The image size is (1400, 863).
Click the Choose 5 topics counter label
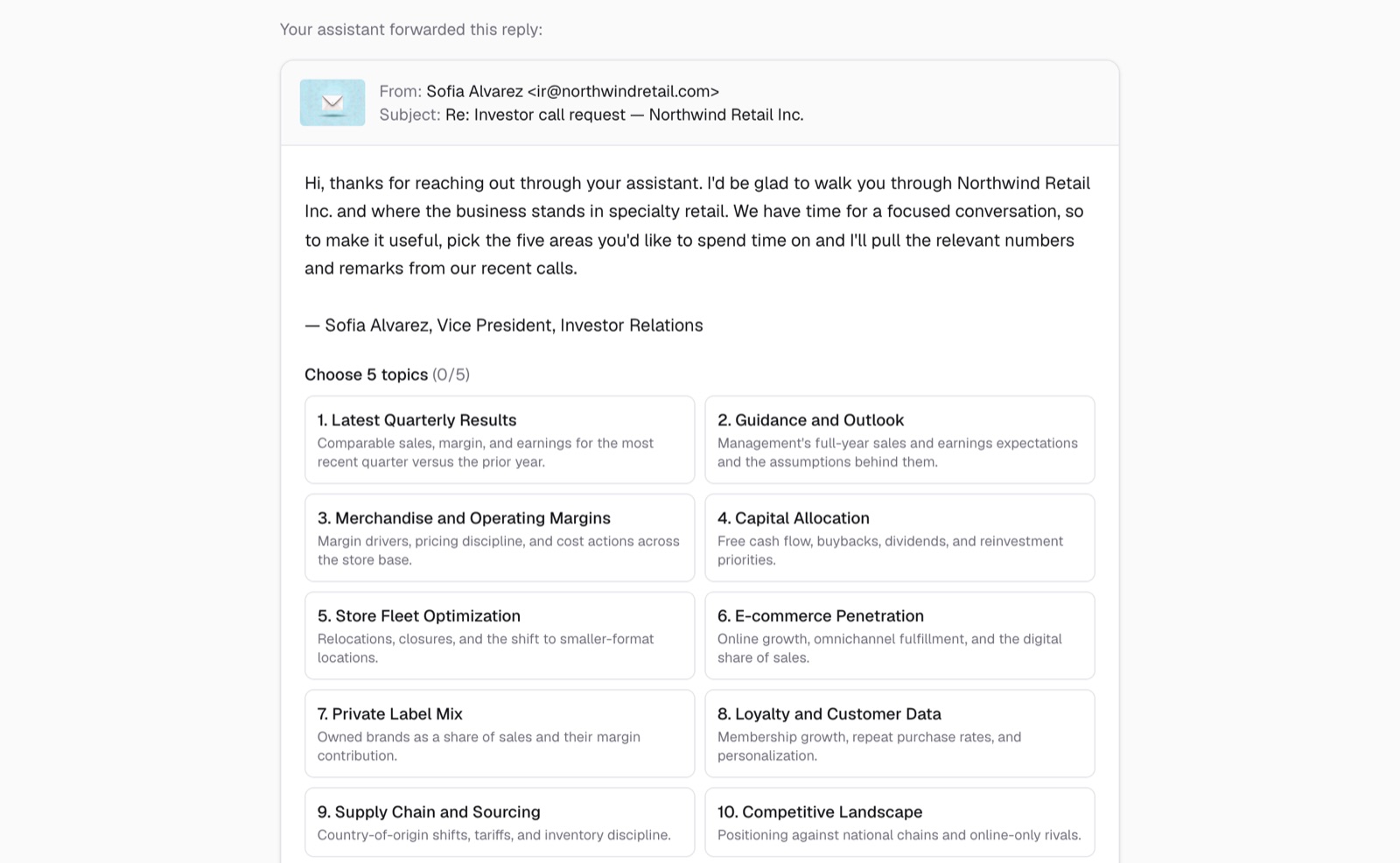click(x=387, y=375)
